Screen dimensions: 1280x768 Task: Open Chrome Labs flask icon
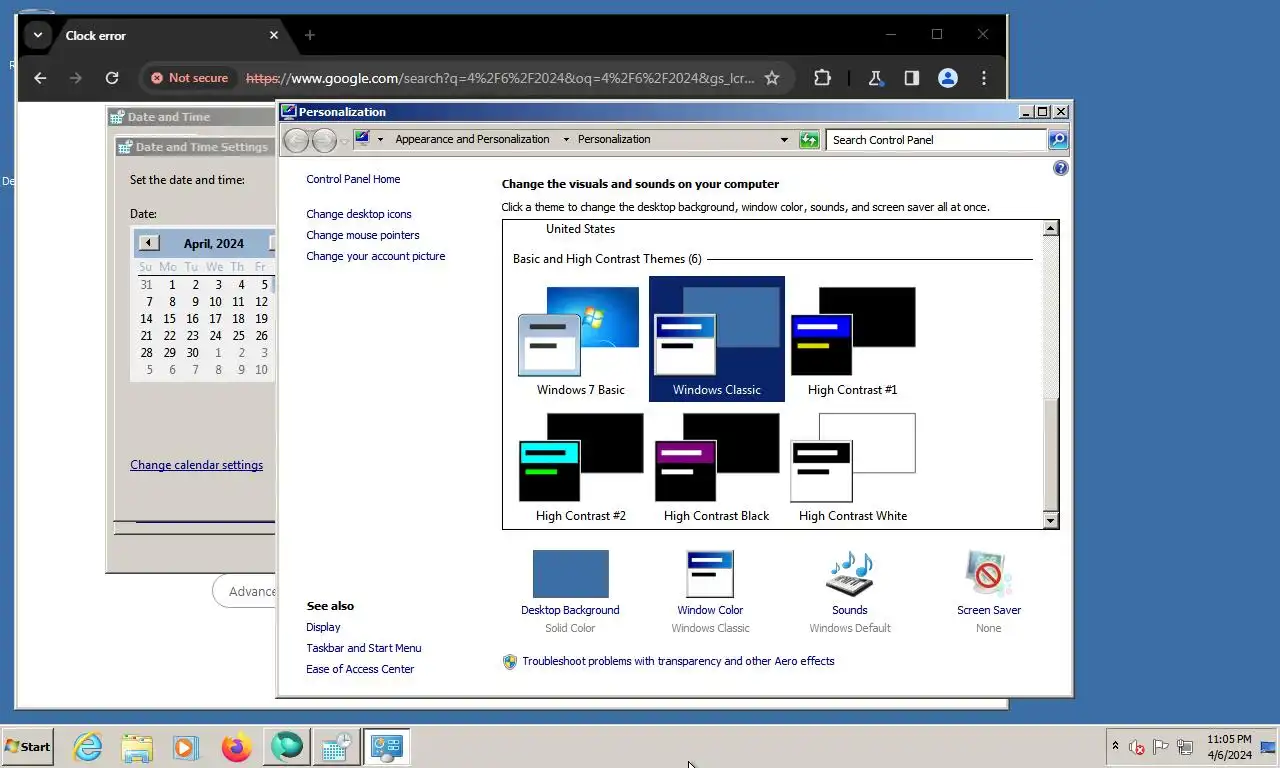point(875,78)
